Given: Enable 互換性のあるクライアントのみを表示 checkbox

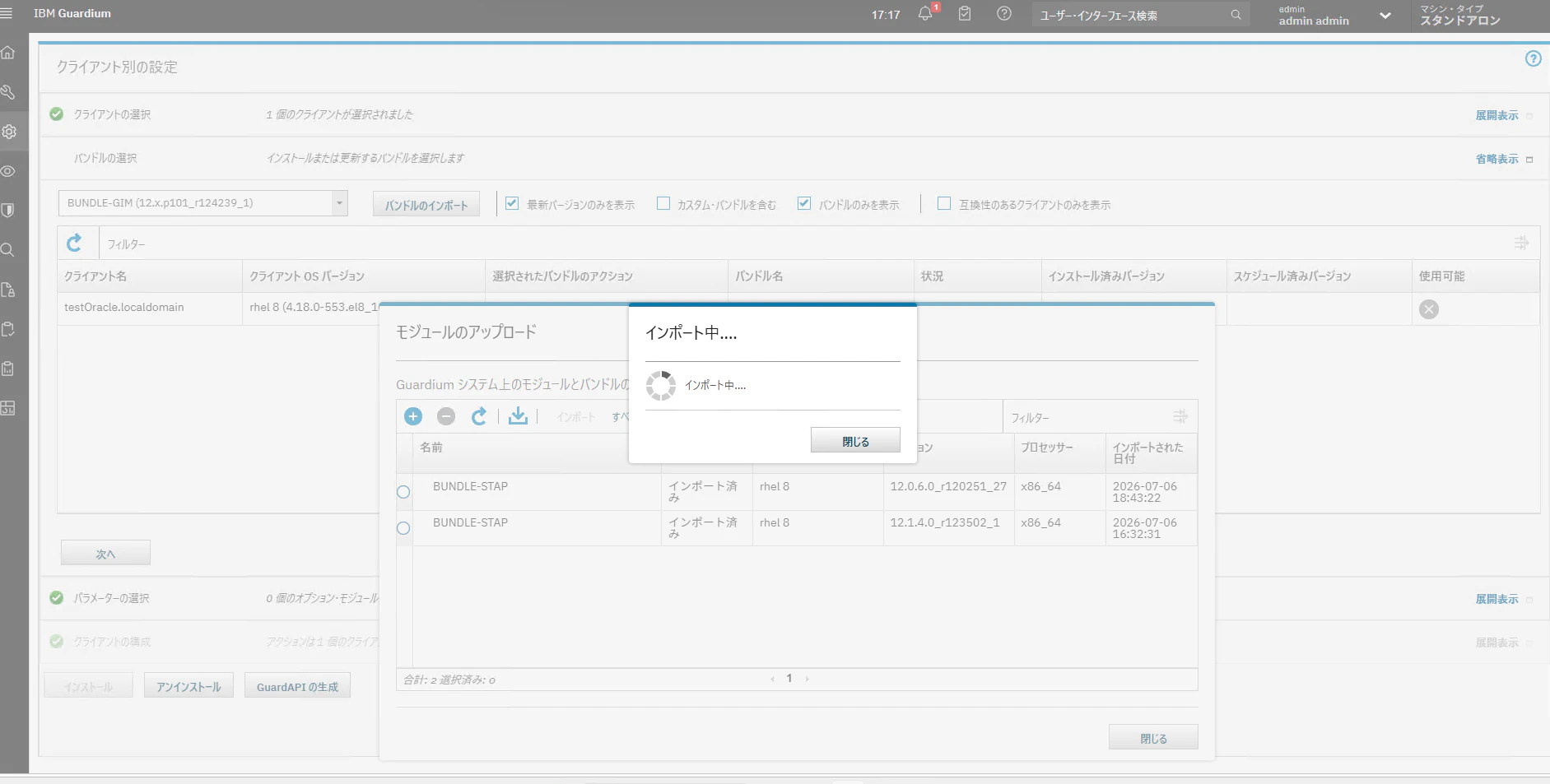Looking at the screenshot, I should tap(944, 203).
